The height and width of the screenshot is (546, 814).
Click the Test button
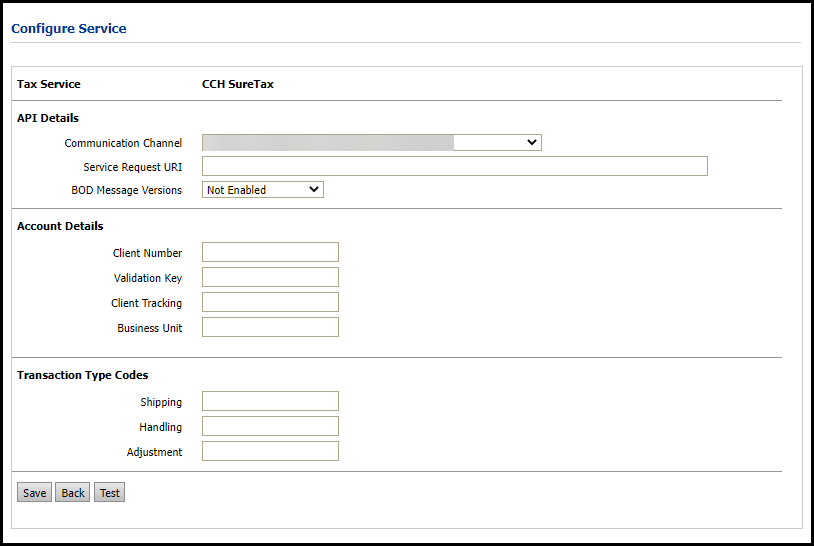[x=109, y=493]
